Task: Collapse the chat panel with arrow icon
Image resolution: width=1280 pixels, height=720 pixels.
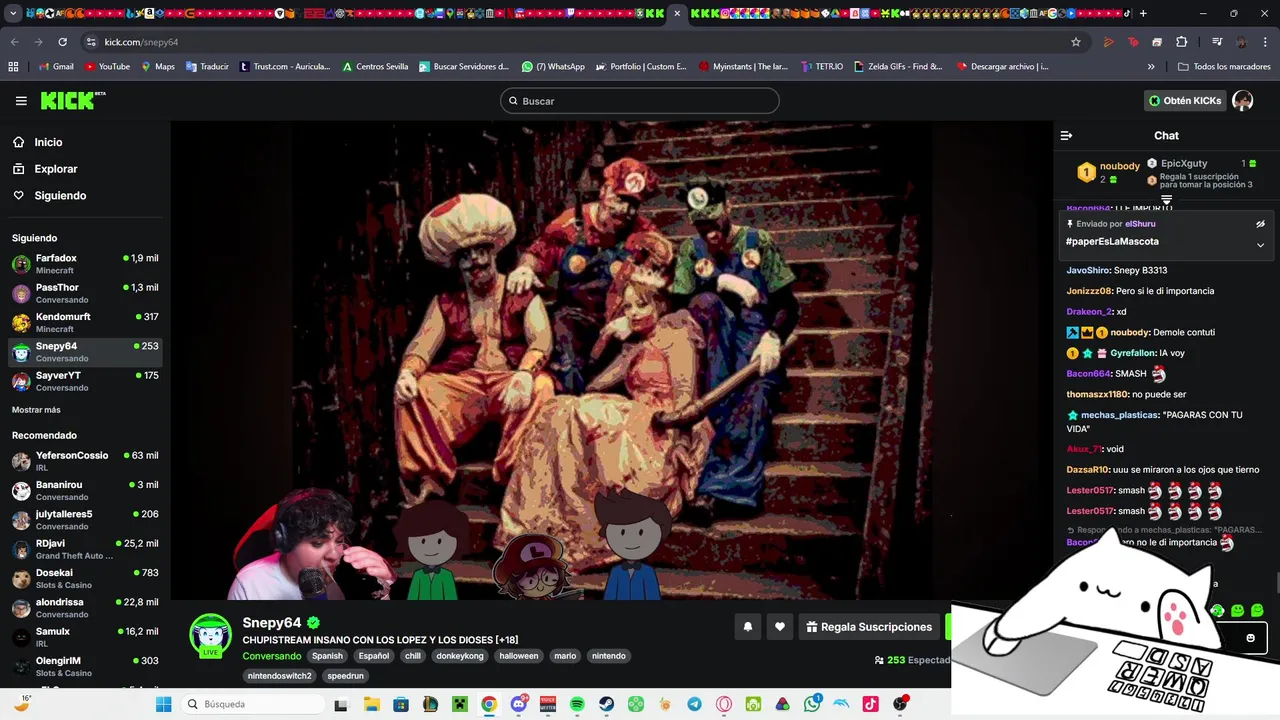Action: [x=1066, y=135]
